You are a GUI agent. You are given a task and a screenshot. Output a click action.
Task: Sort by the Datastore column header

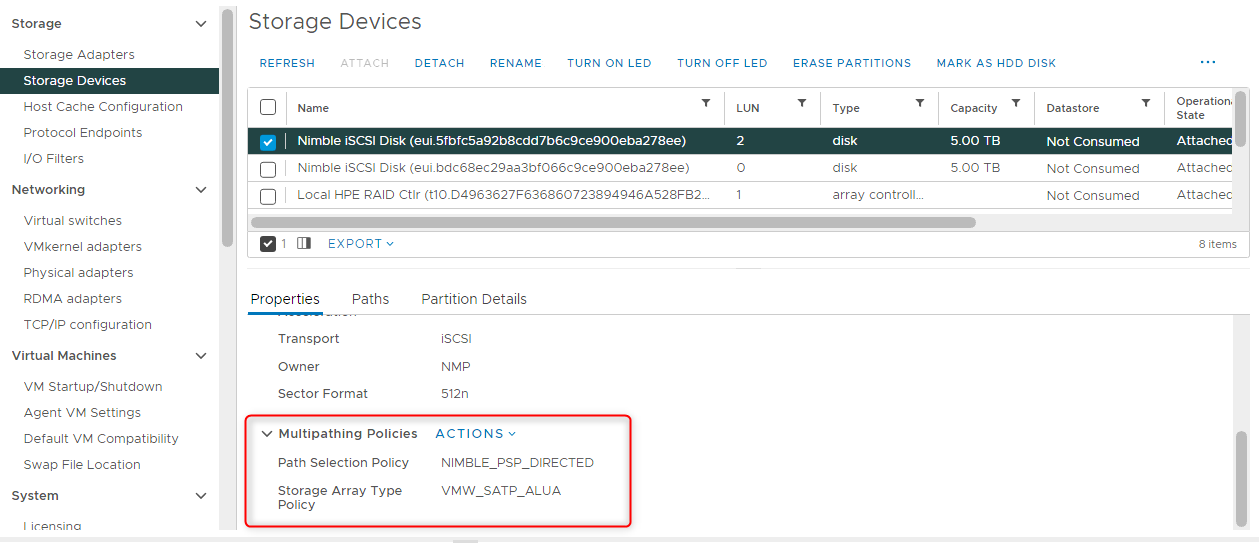coord(1073,108)
